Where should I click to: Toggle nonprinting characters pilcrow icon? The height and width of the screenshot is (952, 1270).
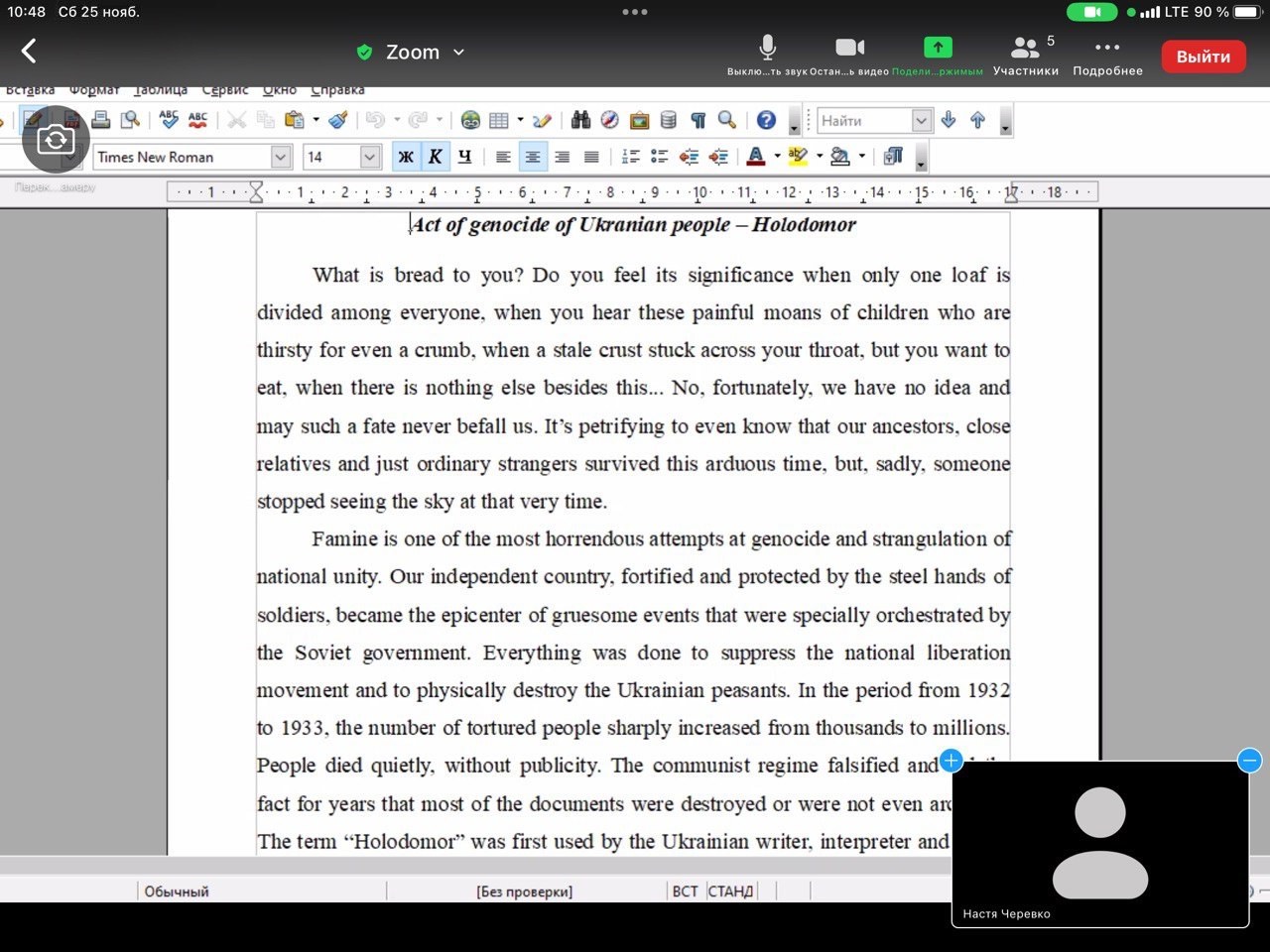698,120
